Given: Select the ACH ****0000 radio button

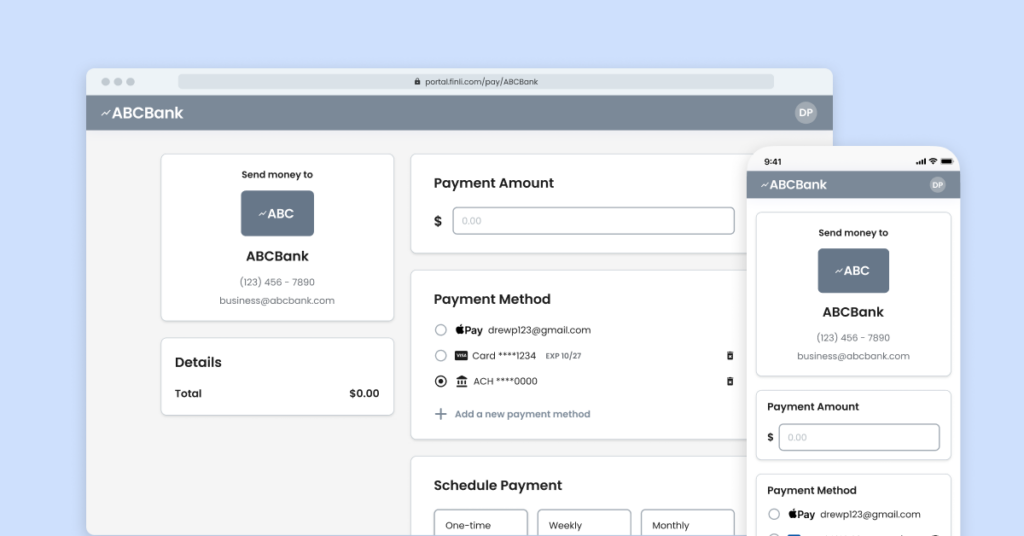Looking at the screenshot, I should pos(441,381).
